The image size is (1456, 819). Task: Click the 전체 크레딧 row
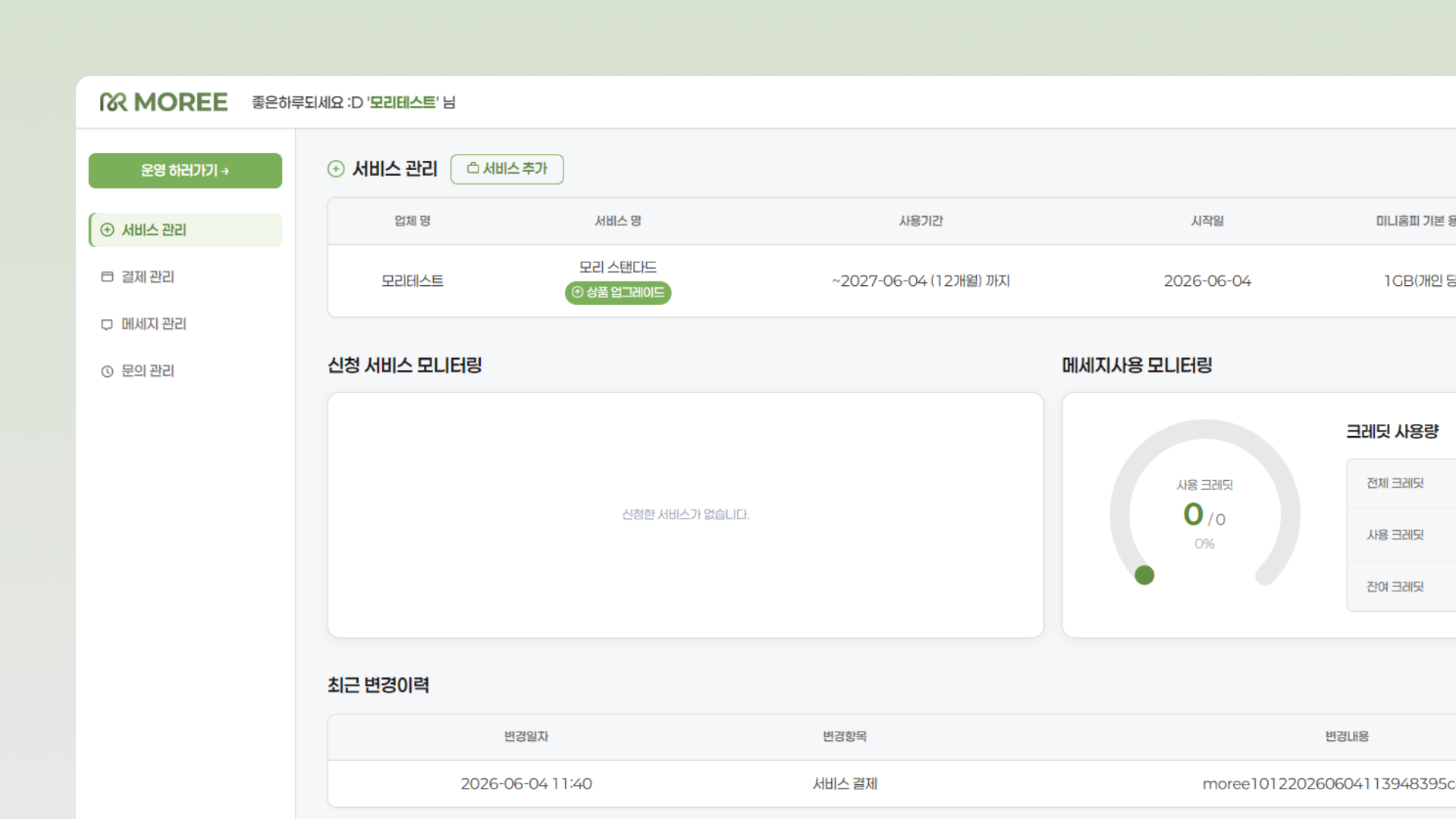coord(1401,483)
